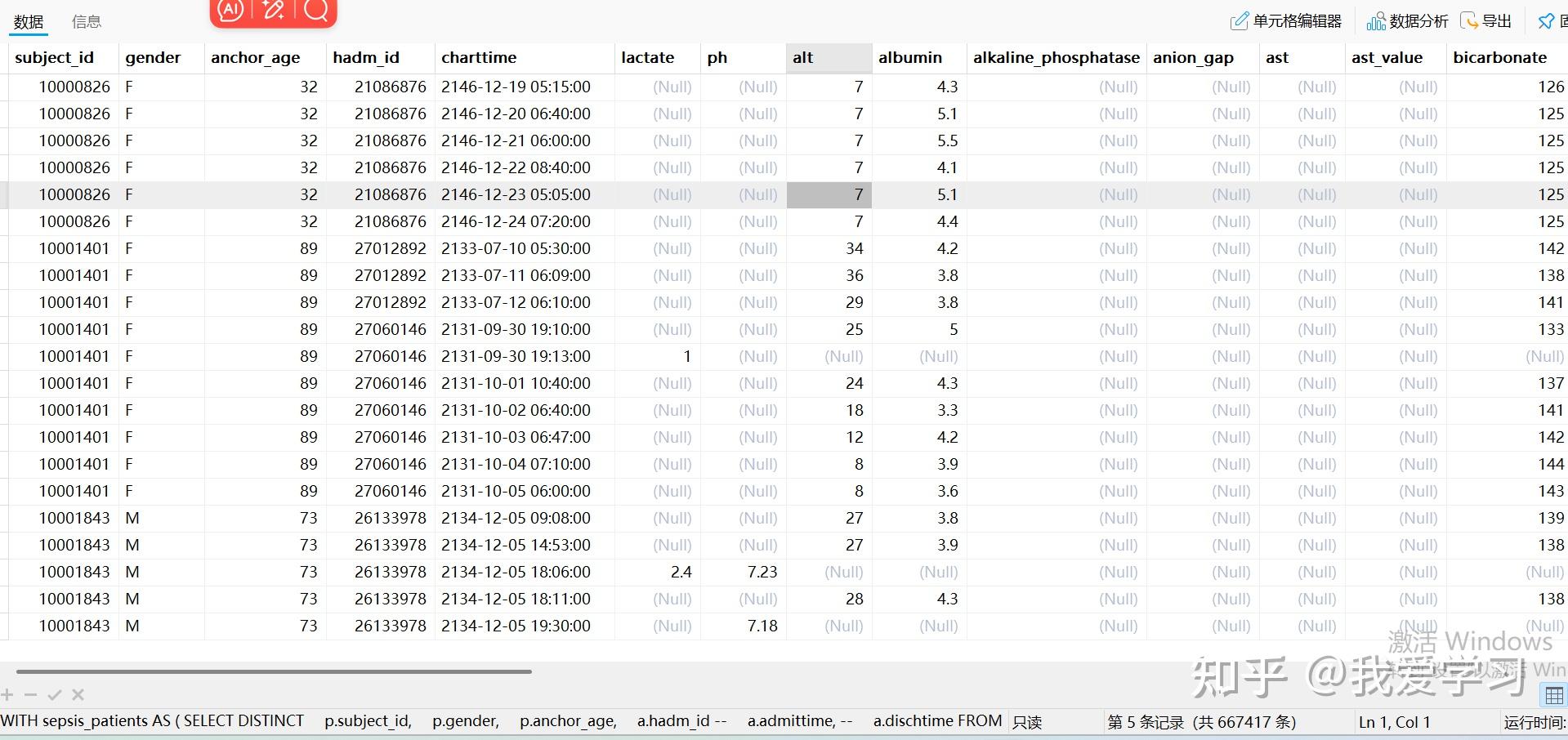Select the lactate column header
The image size is (1568, 740).
(x=657, y=58)
